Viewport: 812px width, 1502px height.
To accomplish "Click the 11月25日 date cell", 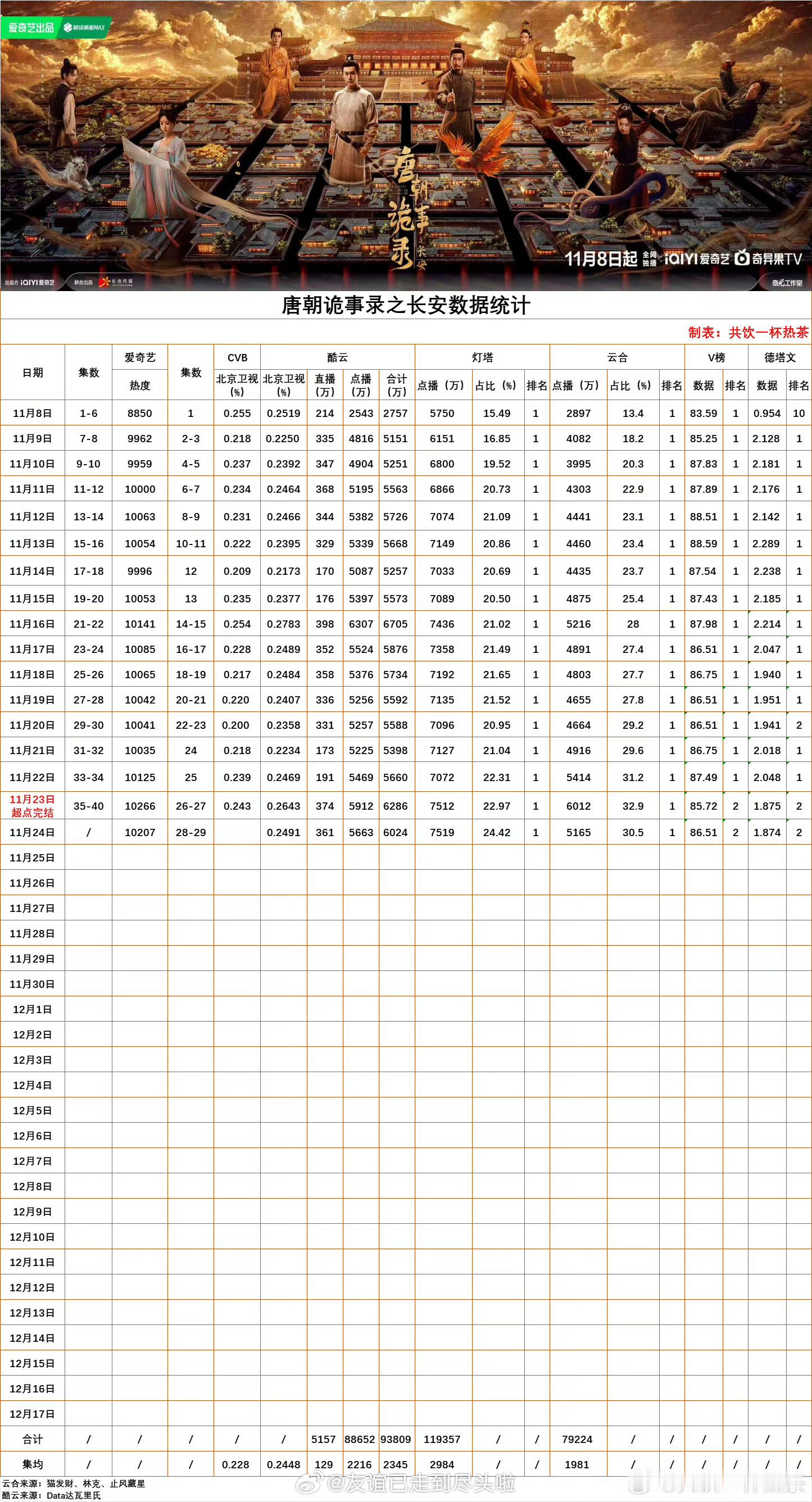I will [x=33, y=857].
